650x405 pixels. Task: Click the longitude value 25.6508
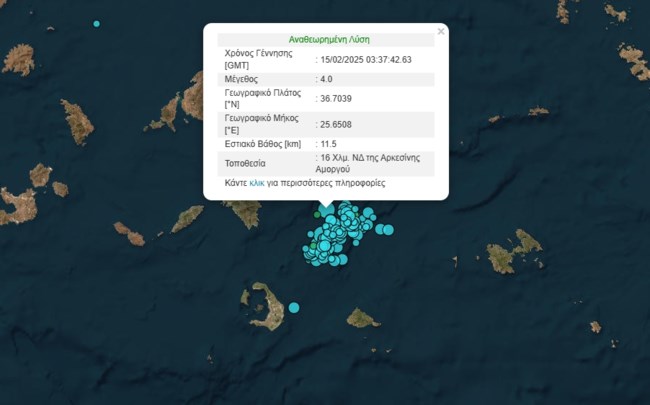(337, 125)
